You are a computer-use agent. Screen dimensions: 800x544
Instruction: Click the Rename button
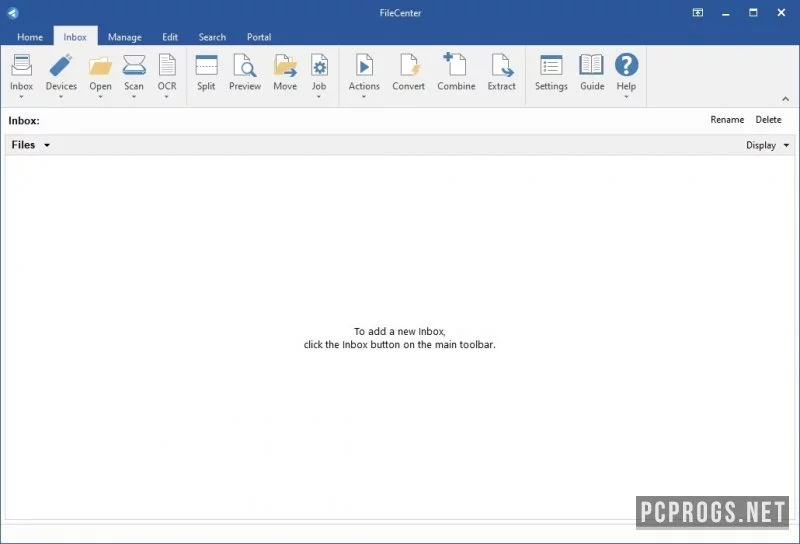click(727, 119)
